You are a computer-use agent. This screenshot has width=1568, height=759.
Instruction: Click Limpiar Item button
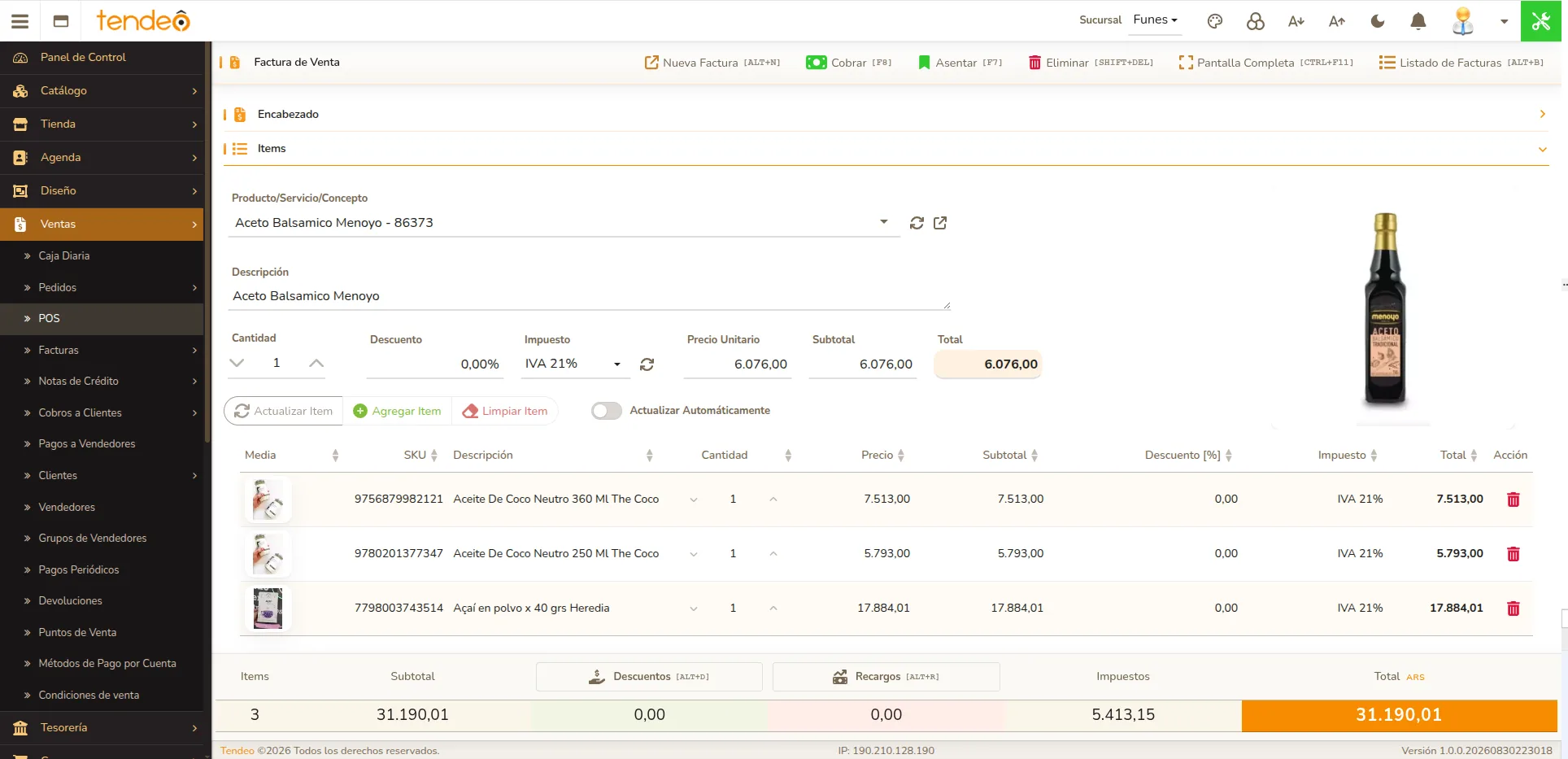pyautogui.click(x=505, y=412)
